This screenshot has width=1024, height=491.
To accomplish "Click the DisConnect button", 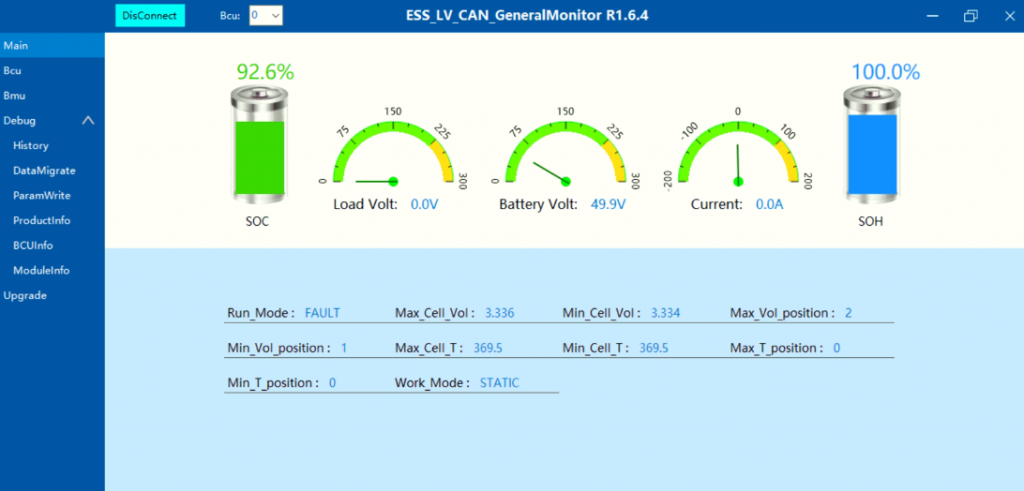I will 150,16.
